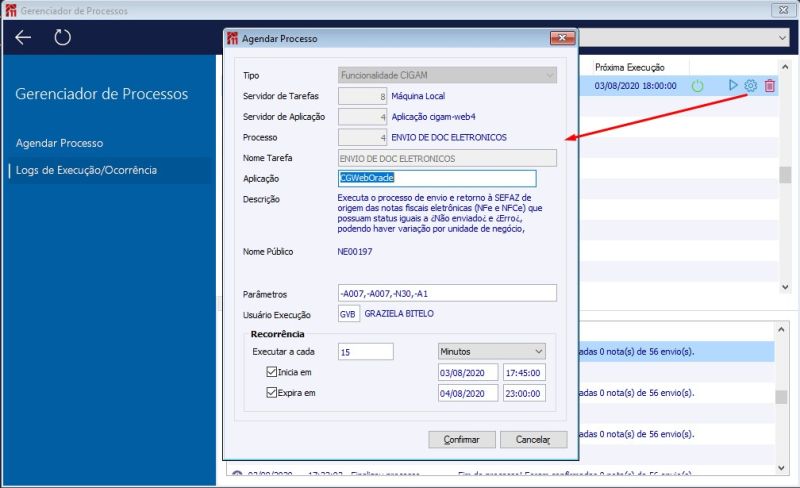Click the upper list scrollbar up arrow
The width and height of the screenshot is (800, 488).
[x=785, y=67]
